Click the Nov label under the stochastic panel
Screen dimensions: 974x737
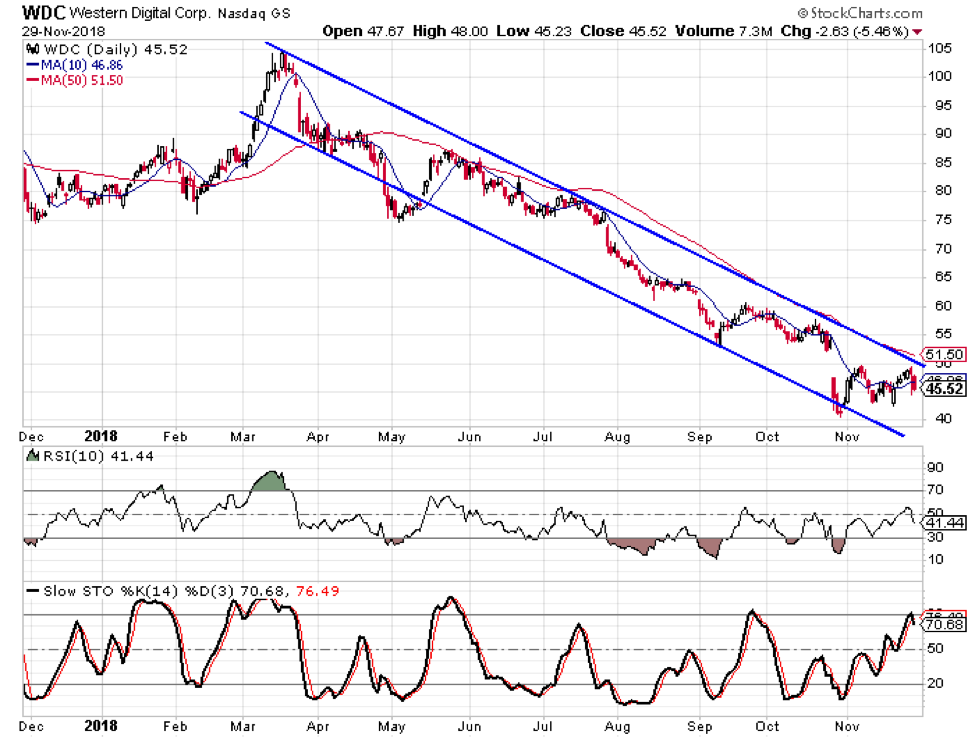click(847, 726)
